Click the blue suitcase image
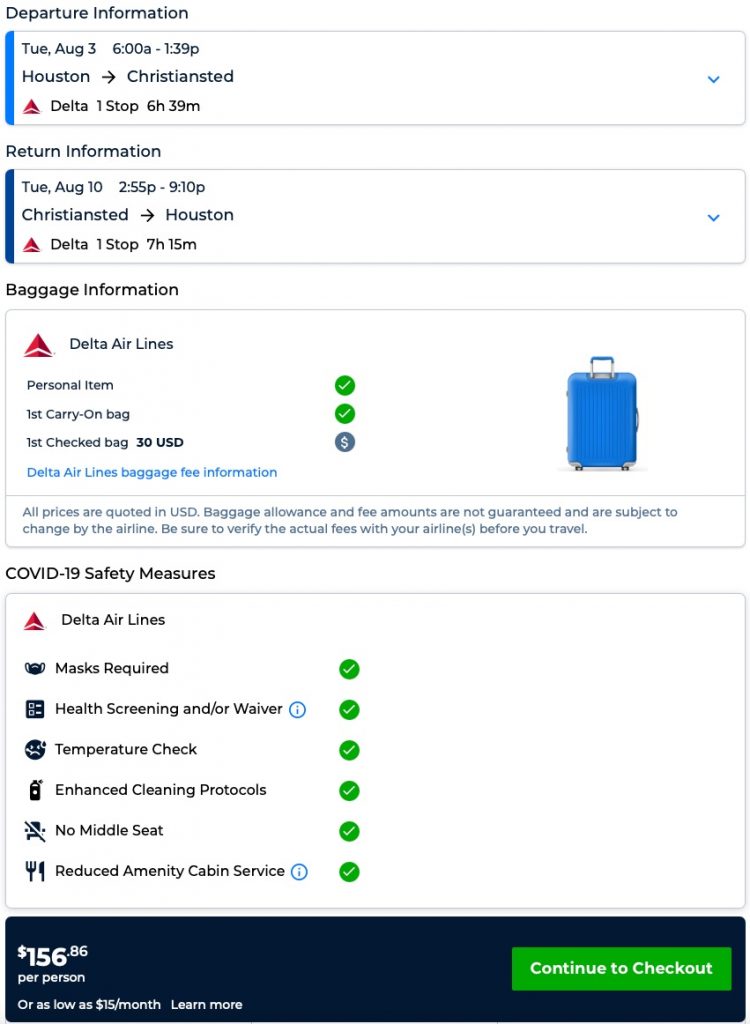 pos(602,414)
